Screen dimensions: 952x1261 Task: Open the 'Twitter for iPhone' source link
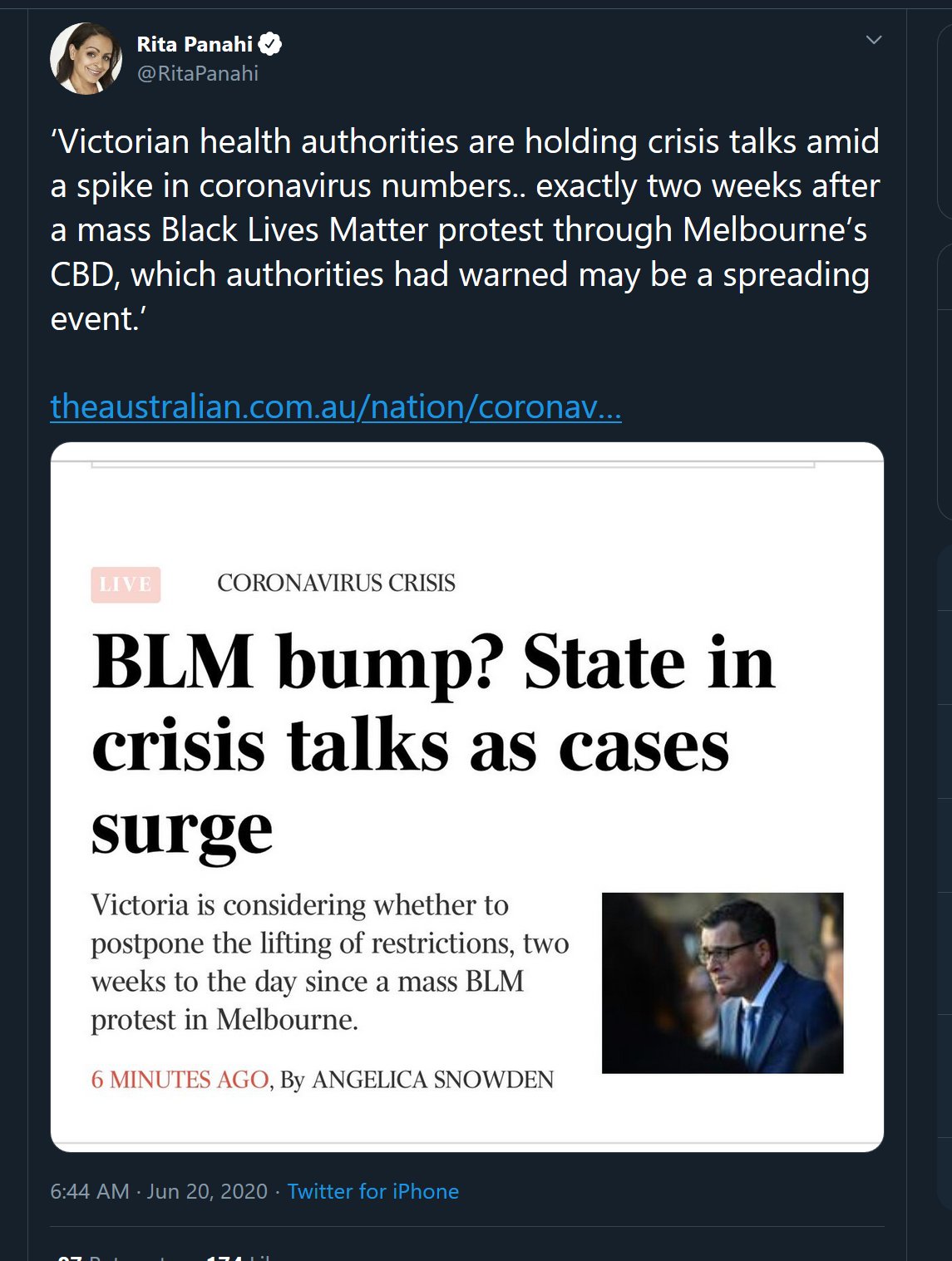[372, 1191]
